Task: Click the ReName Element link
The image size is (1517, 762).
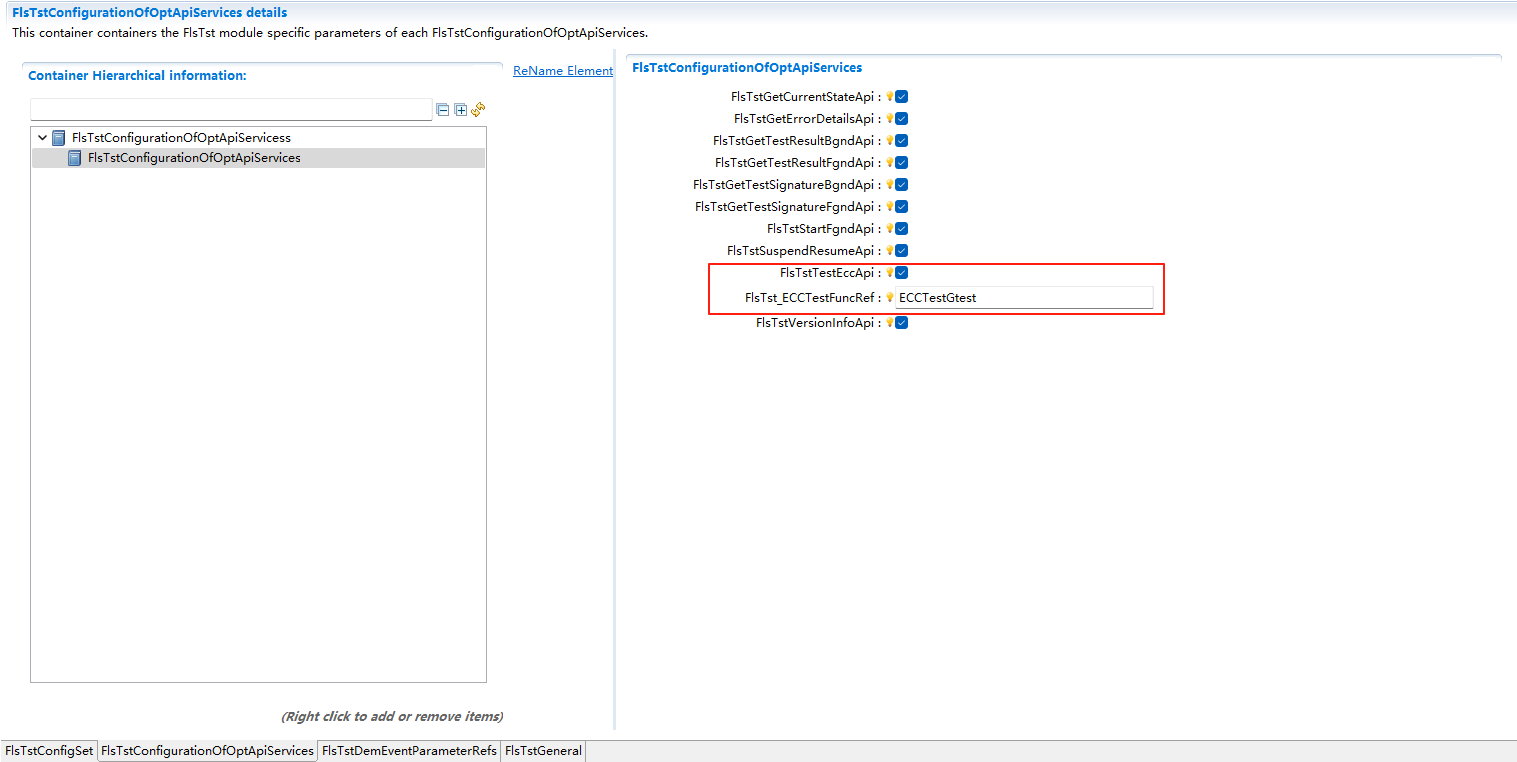Action: 562,70
